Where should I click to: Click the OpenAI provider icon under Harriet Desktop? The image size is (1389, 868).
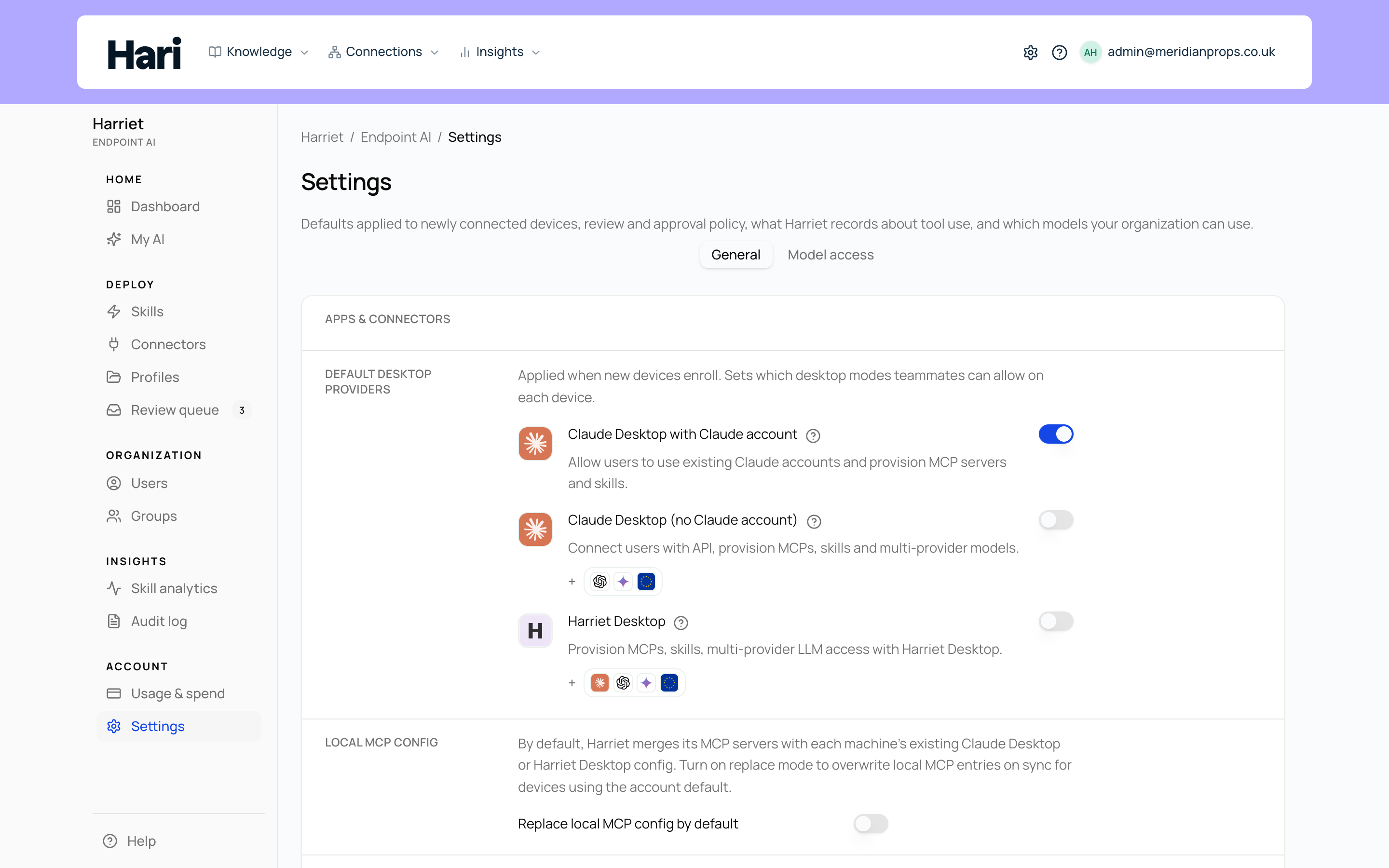click(x=623, y=682)
